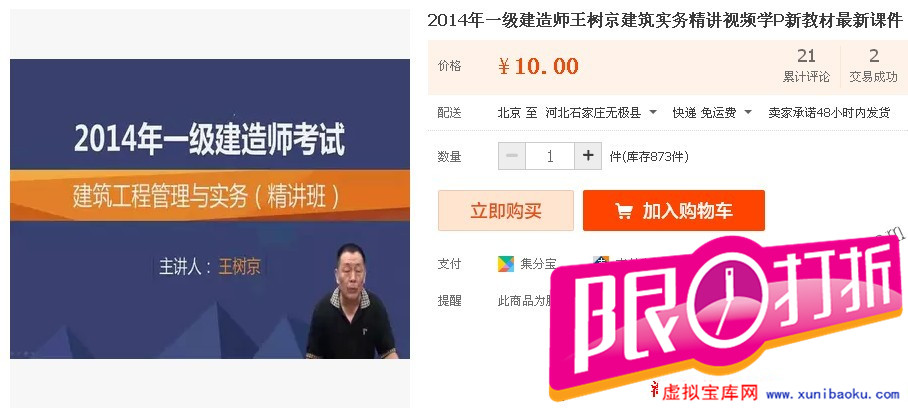The height and width of the screenshot is (408, 908).
Task: Open the 21 累计评论 reviews count
Action: [806, 65]
